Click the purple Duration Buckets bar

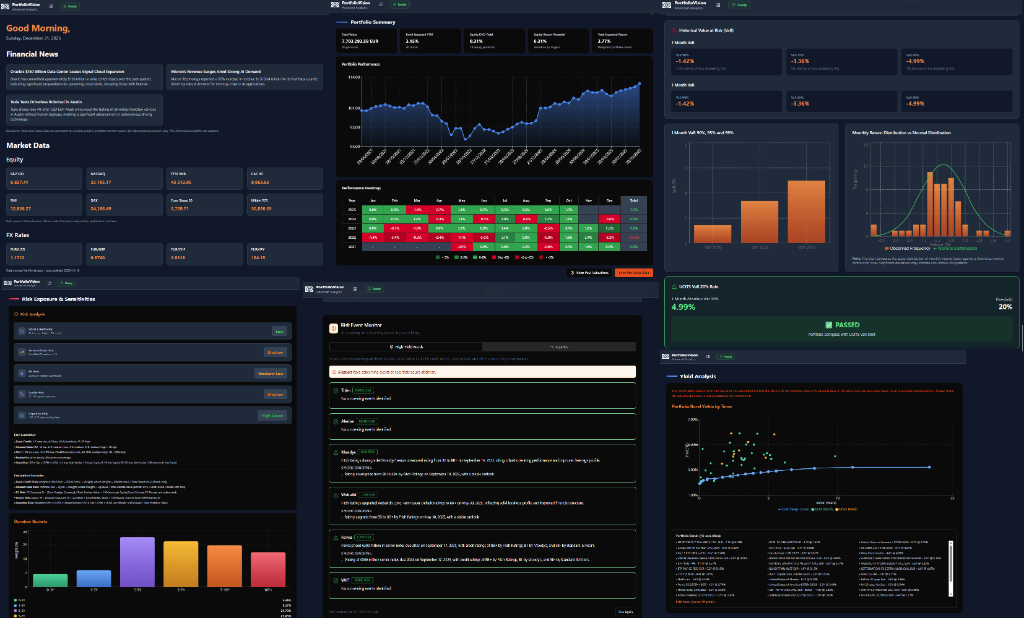(x=137, y=562)
